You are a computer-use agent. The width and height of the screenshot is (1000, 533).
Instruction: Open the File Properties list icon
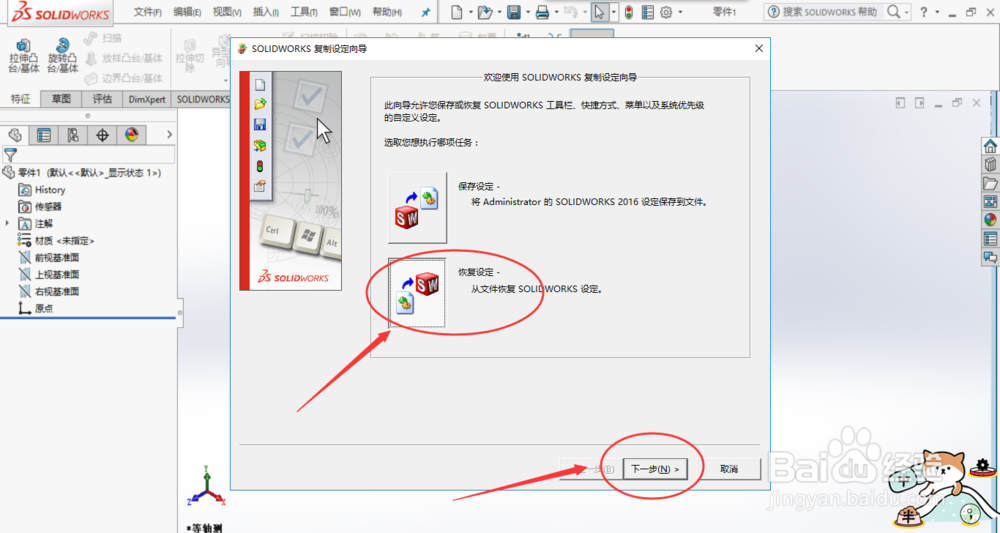point(647,12)
